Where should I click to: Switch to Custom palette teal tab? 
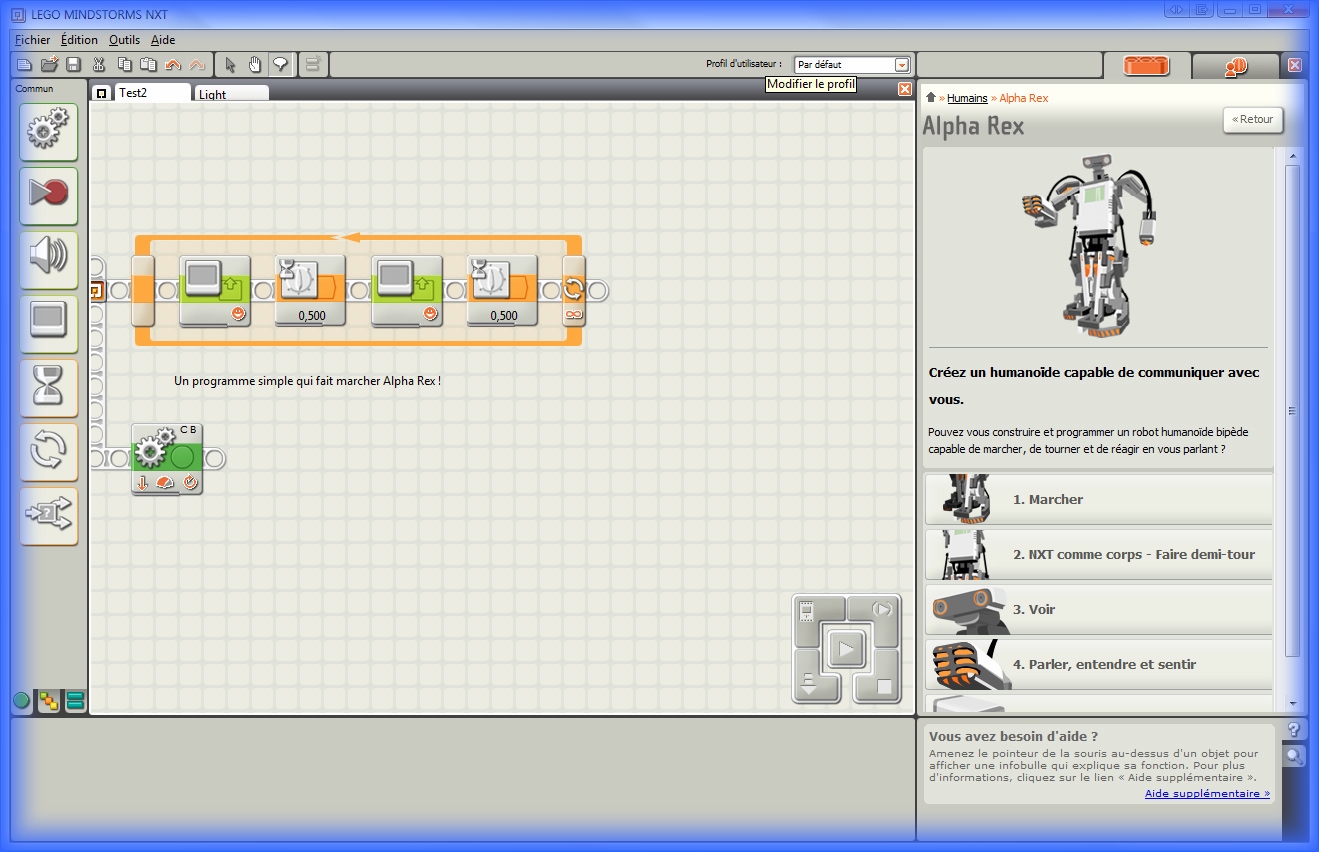[75, 701]
